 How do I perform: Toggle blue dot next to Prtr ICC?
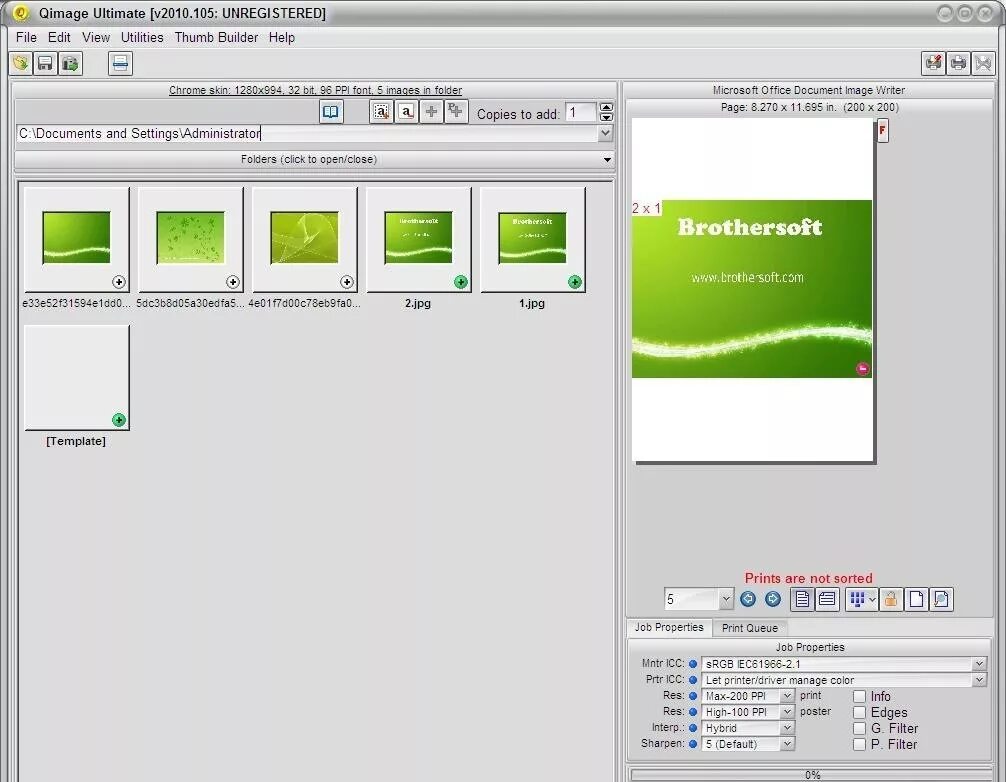tap(693, 679)
